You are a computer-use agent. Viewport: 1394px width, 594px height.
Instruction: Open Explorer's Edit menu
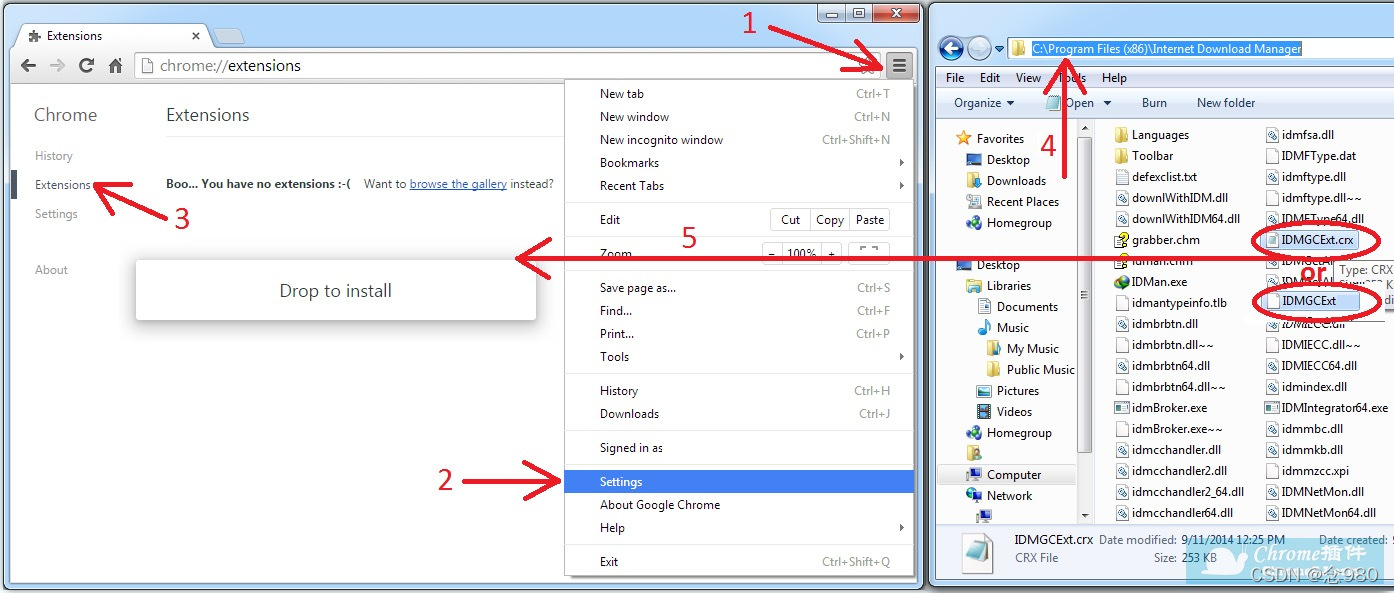pos(990,78)
